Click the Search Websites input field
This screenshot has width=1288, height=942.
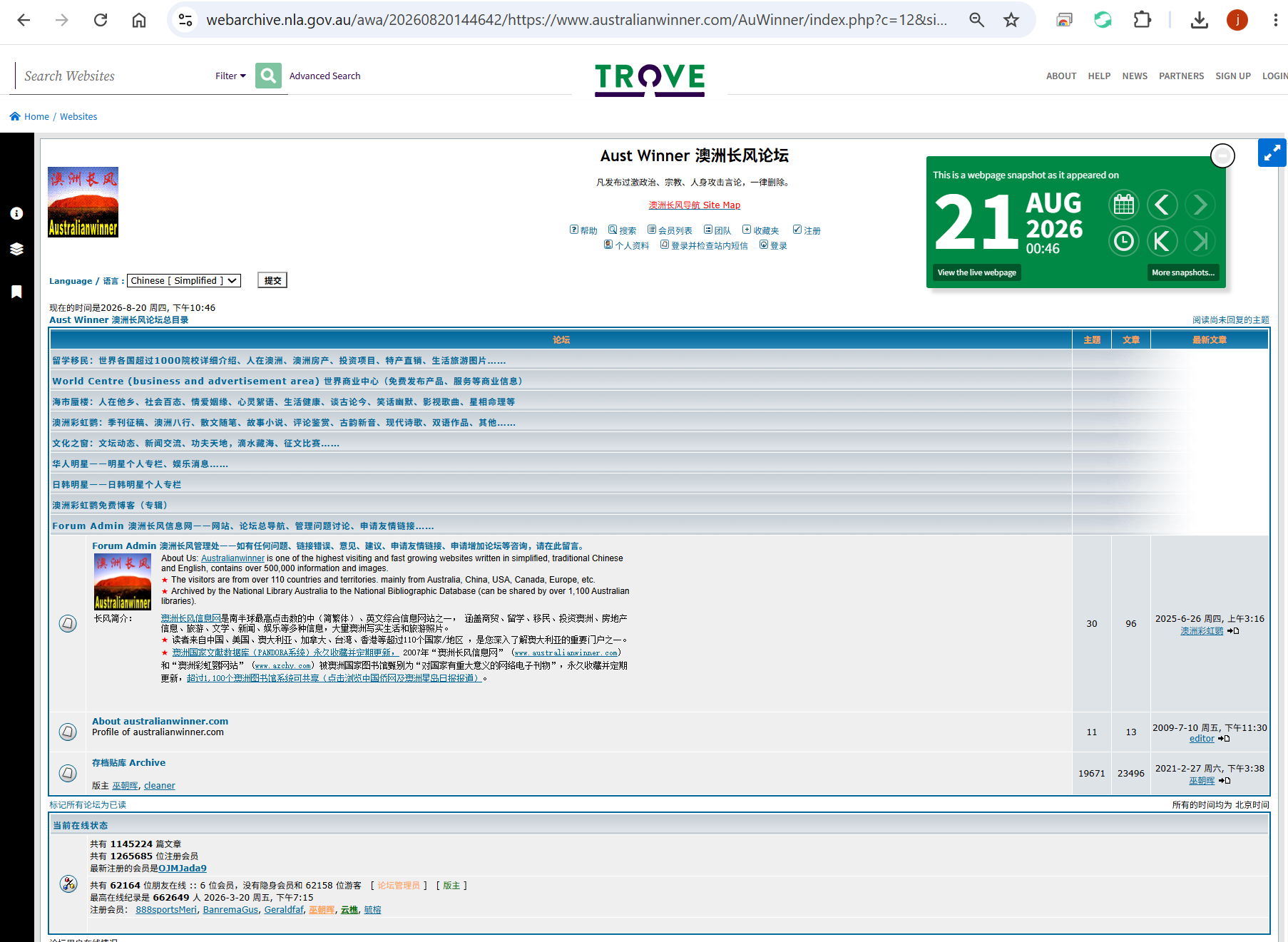(x=114, y=76)
